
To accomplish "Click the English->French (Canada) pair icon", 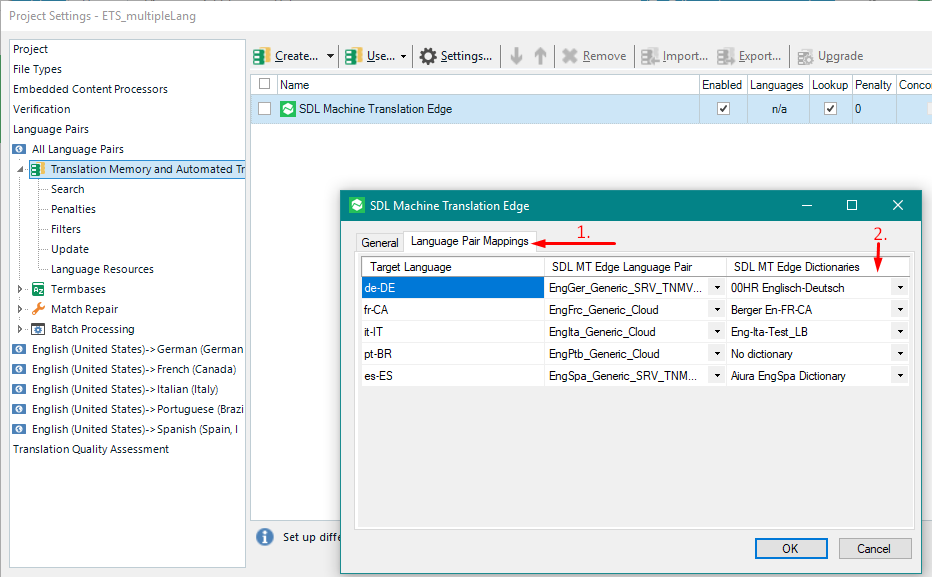I will click(20, 370).
